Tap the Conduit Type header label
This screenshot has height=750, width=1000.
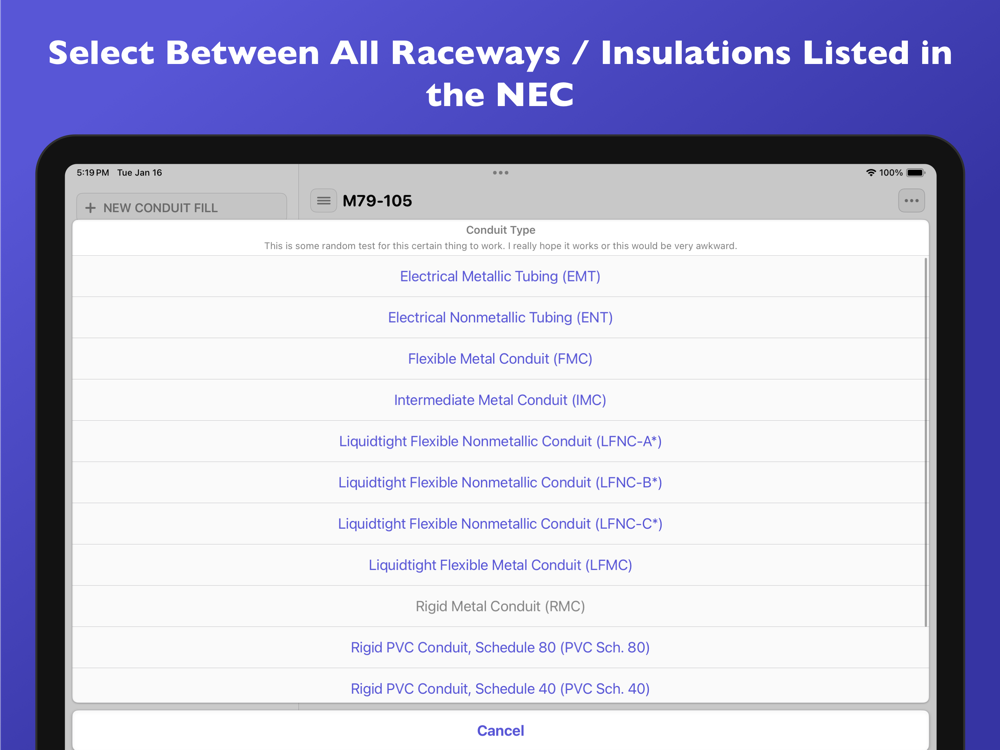(501, 230)
